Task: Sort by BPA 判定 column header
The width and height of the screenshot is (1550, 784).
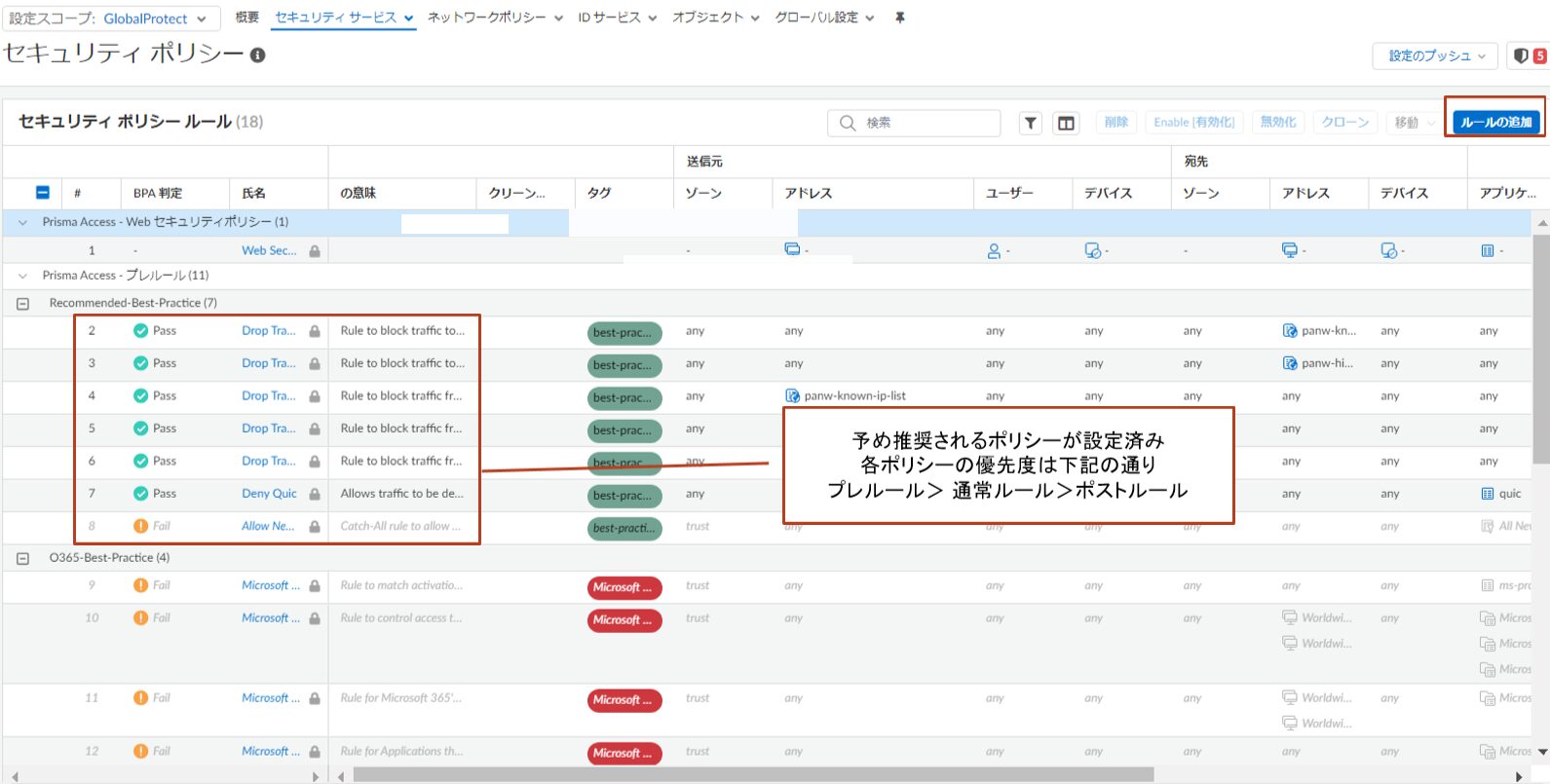Action: click(x=158, y=193)
